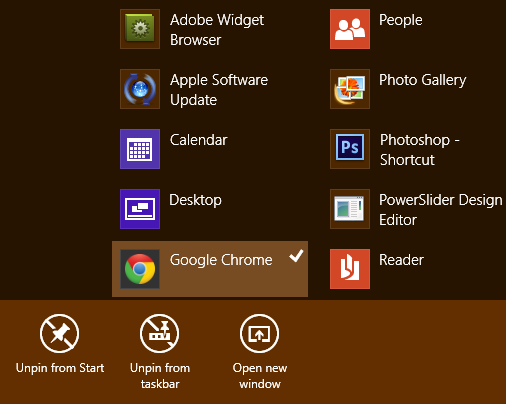This screenshot has width=506, height=404.
Task: Open PowerSlider Design Editor icon
Action: tap(350, 209)
